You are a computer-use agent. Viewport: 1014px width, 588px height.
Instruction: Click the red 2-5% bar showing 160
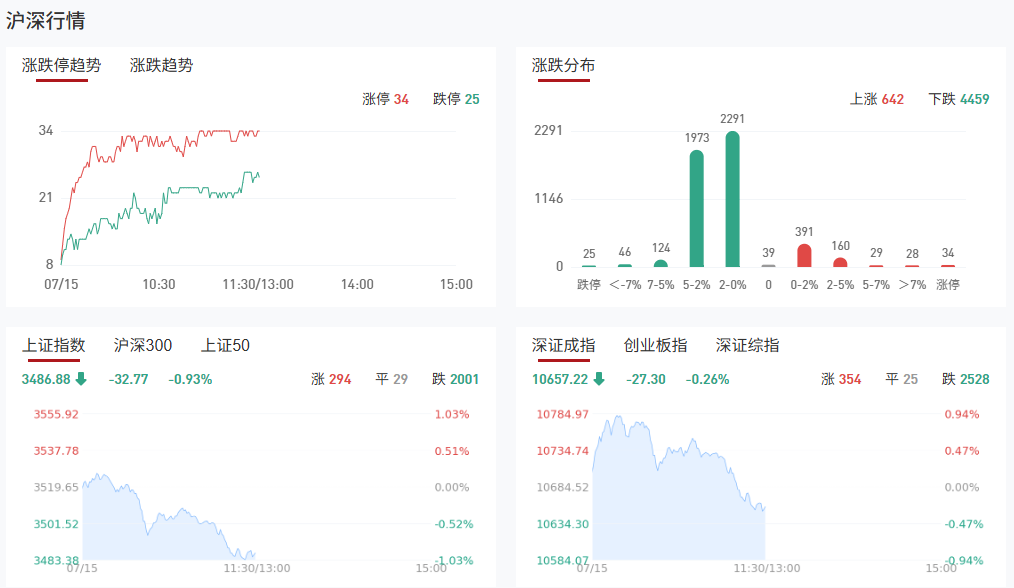tap(840, 262)
